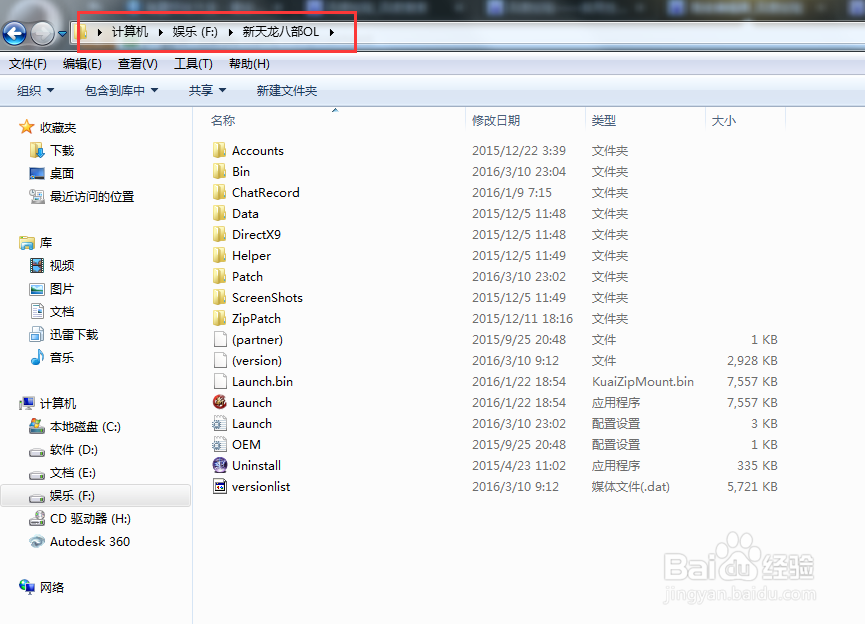Click the Accounts folder icon
Viewport: 865px width, 624px height.
220,150
